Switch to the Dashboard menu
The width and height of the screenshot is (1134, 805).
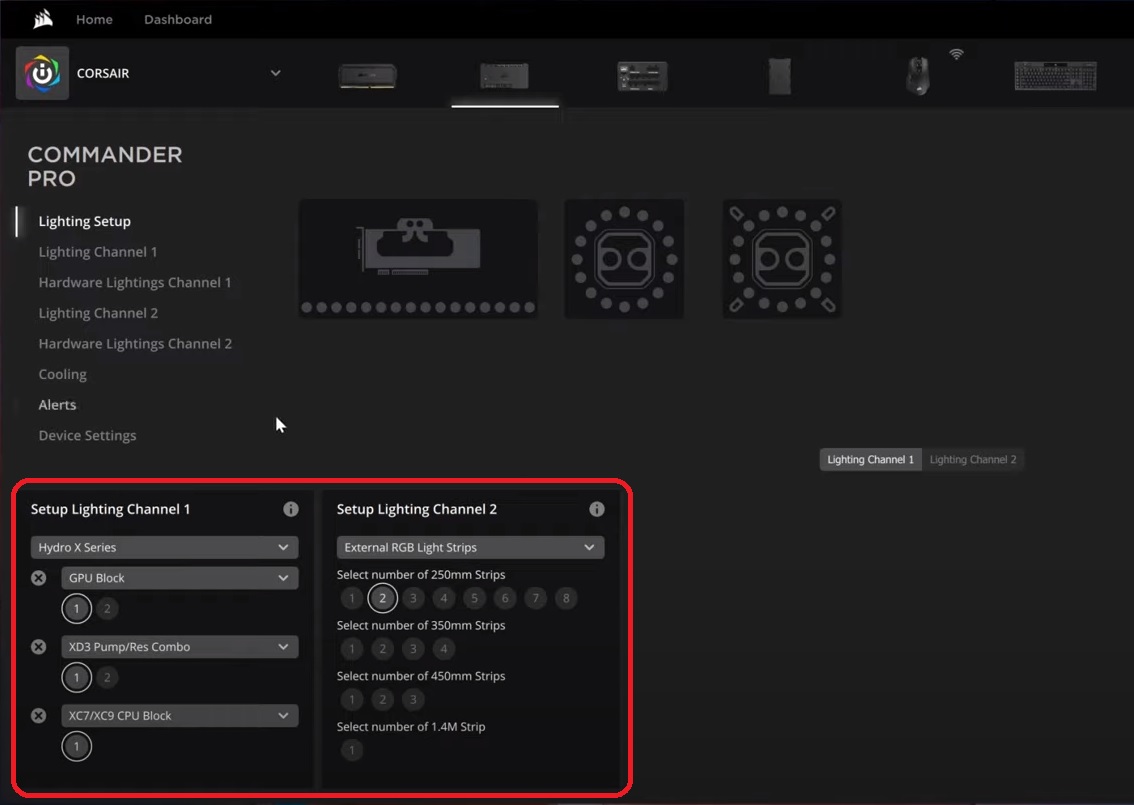177,19
